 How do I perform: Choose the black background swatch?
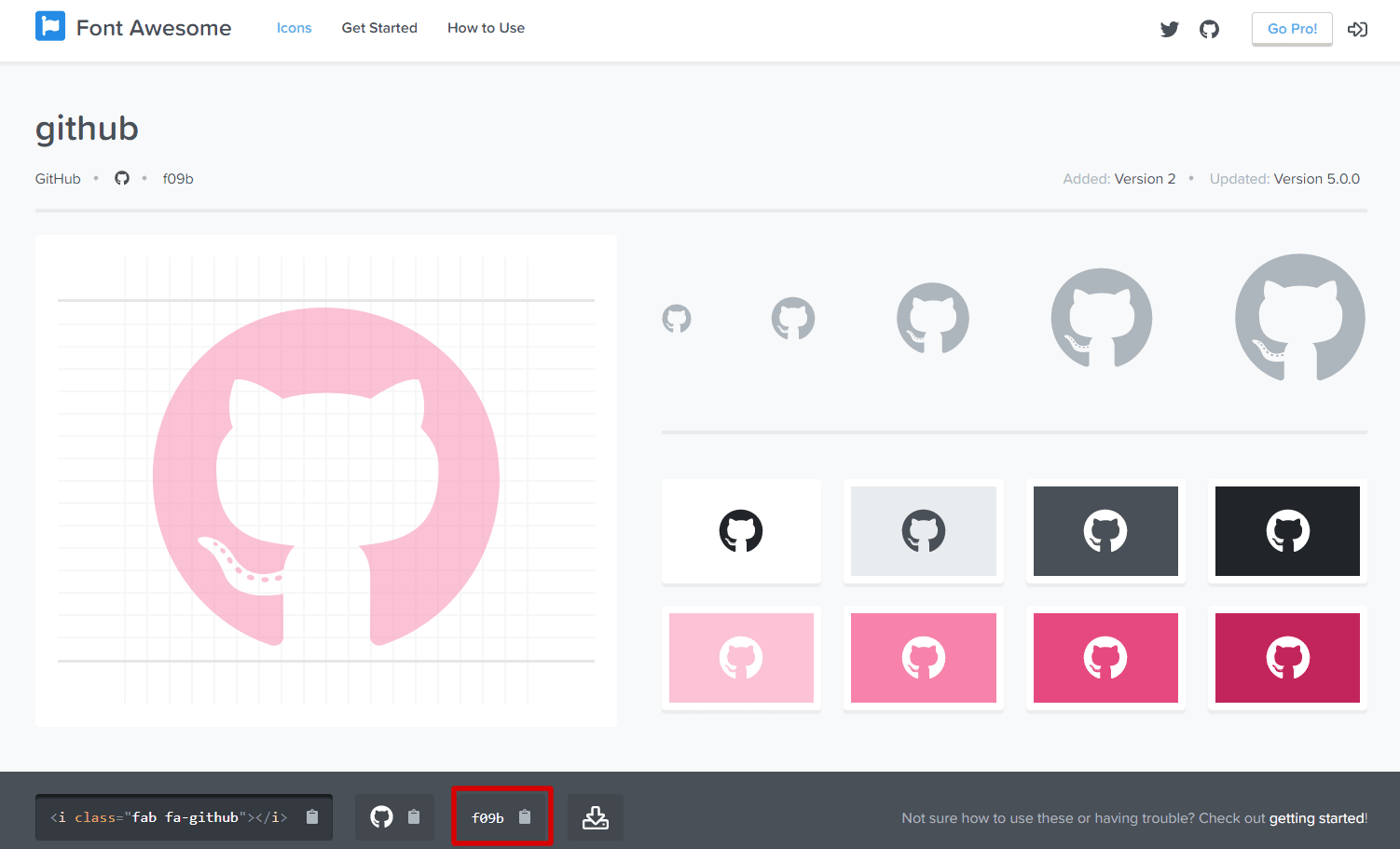1287,531
